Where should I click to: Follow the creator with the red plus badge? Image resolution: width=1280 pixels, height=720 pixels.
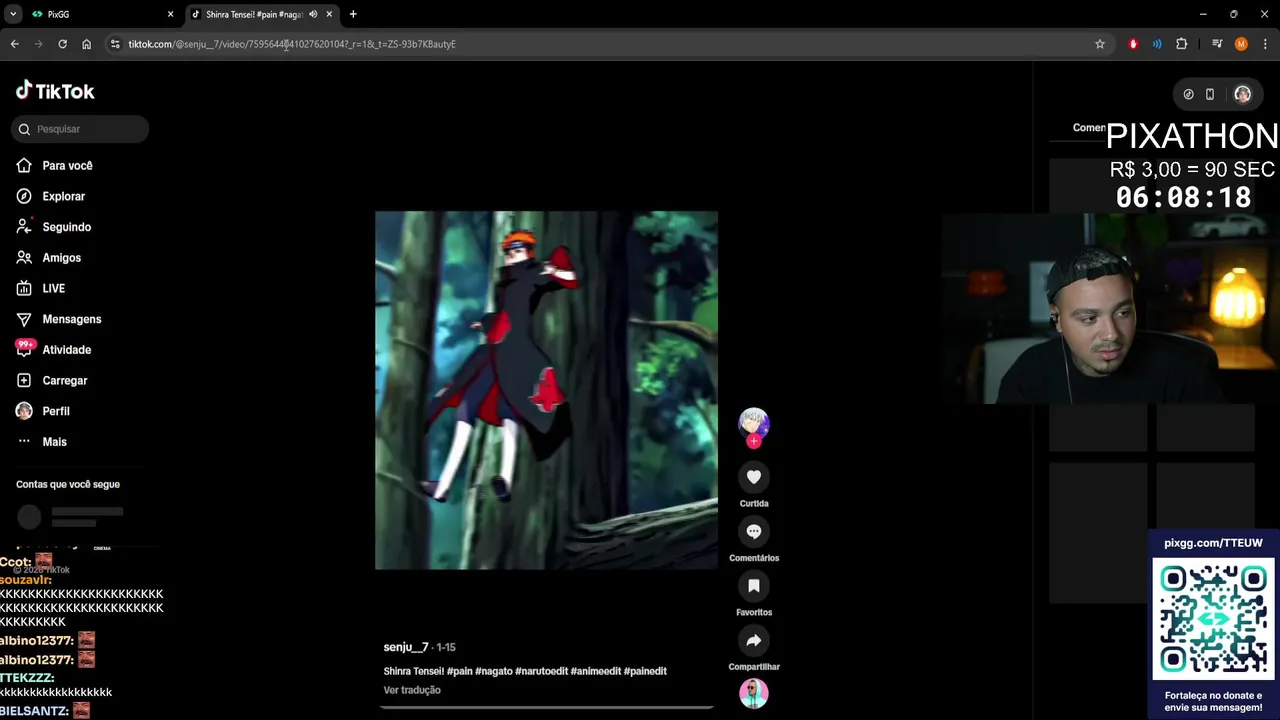pyautogui.click(x=754, y=442)
